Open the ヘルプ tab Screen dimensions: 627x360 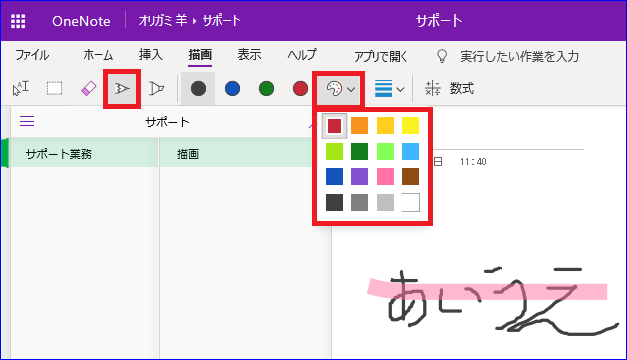coord(302,55)
